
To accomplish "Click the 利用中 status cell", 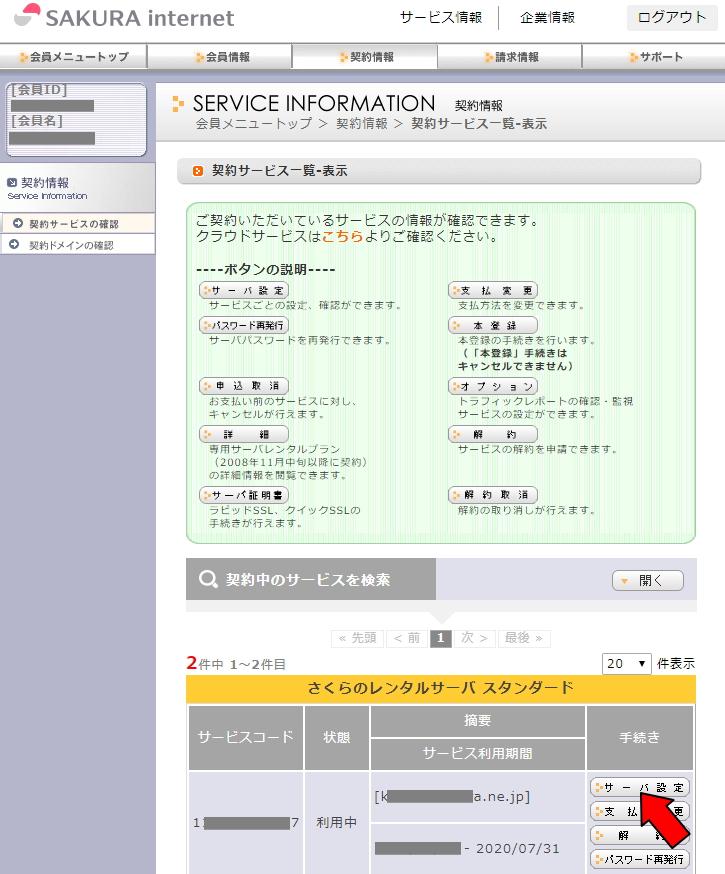I will click(337, 822).
